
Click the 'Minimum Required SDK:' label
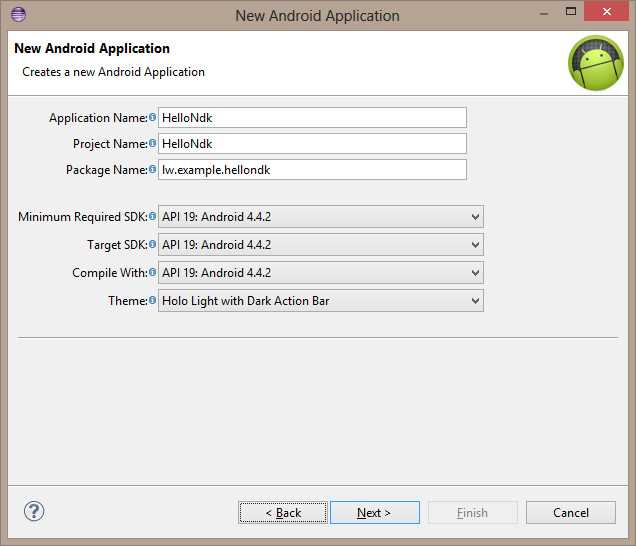tap(83, 217)
